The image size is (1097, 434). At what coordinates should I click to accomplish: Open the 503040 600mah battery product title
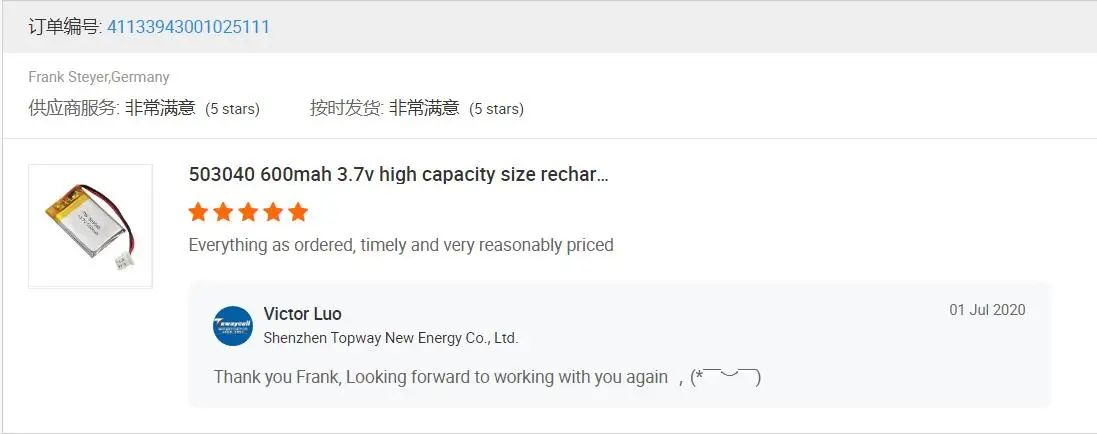[398, 174]
